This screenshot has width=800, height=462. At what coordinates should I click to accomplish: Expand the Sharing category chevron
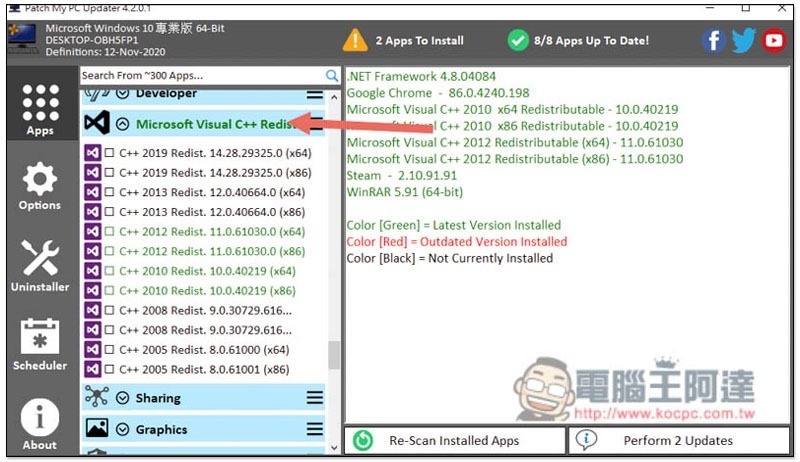click(123, 398)
